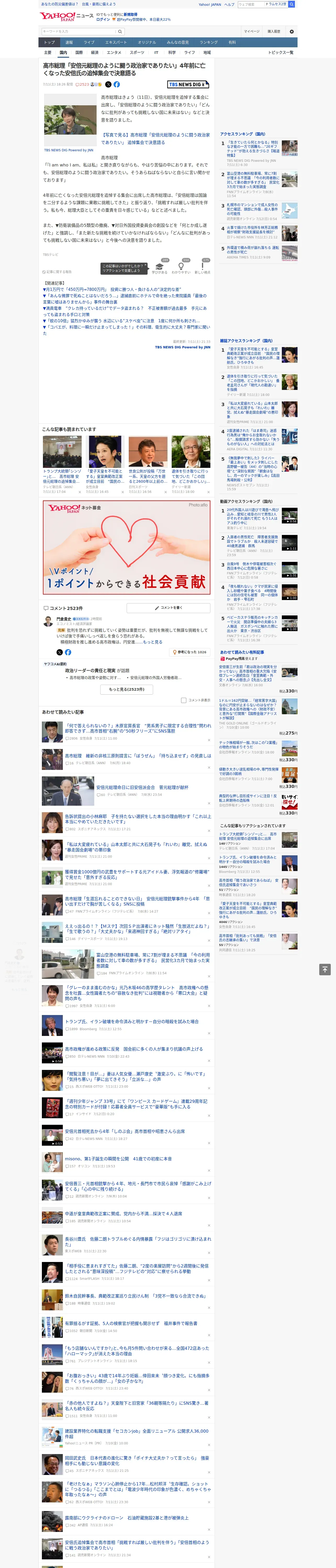Select the 国際 category tab

pos(79,52)
